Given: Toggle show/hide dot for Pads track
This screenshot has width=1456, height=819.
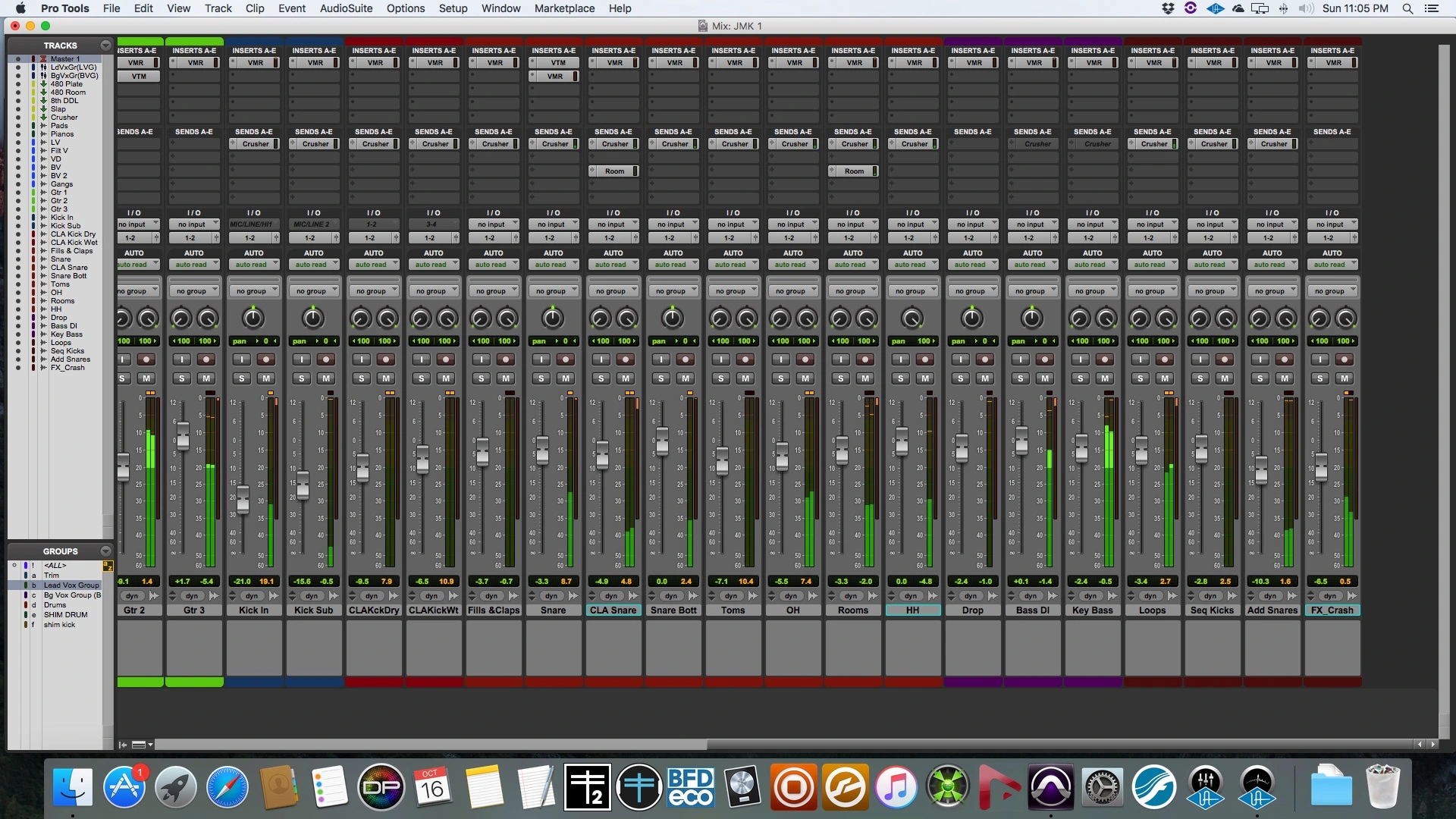Looking at the screenshot, I should coord(18,126).
